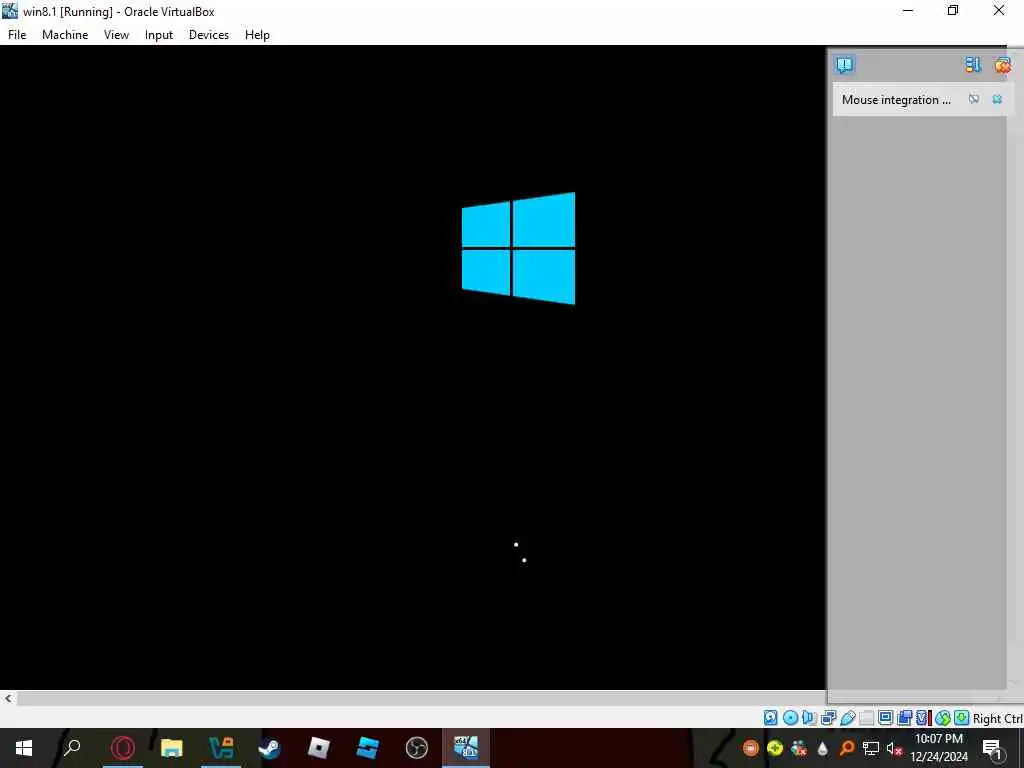
Task: Open Roblox from taskbar
Action: point(319,748)
